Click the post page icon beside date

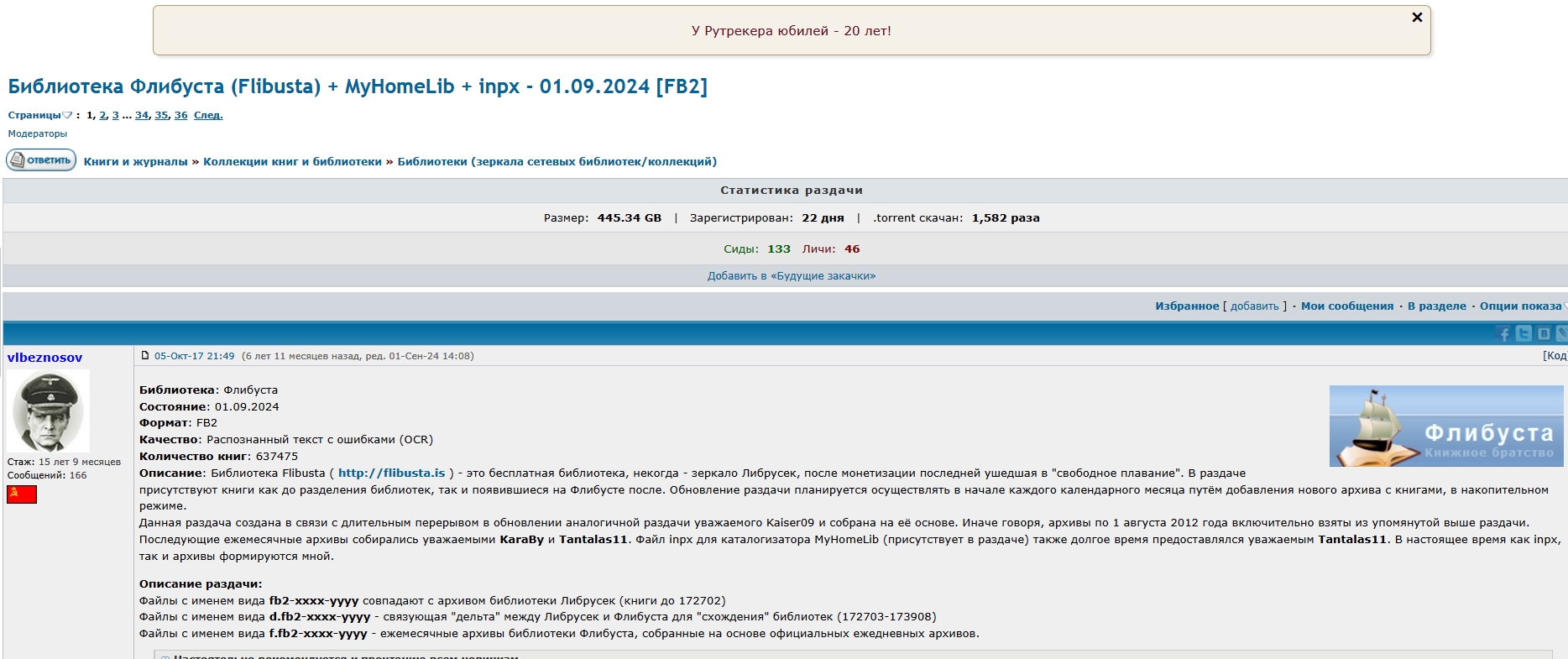(x=145, y=356)
